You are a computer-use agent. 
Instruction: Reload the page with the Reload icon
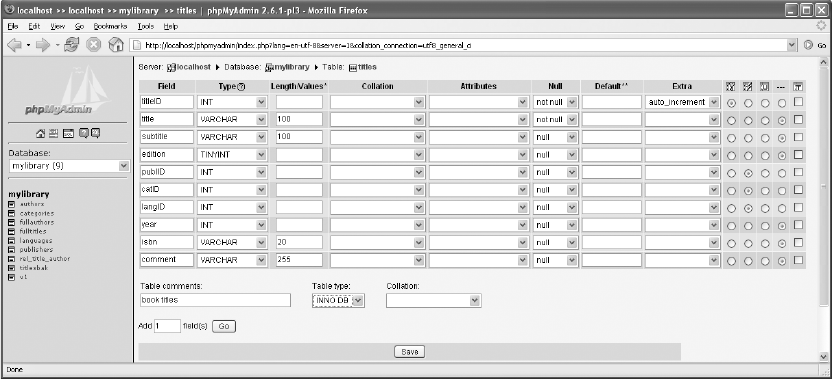click(72, 45)
